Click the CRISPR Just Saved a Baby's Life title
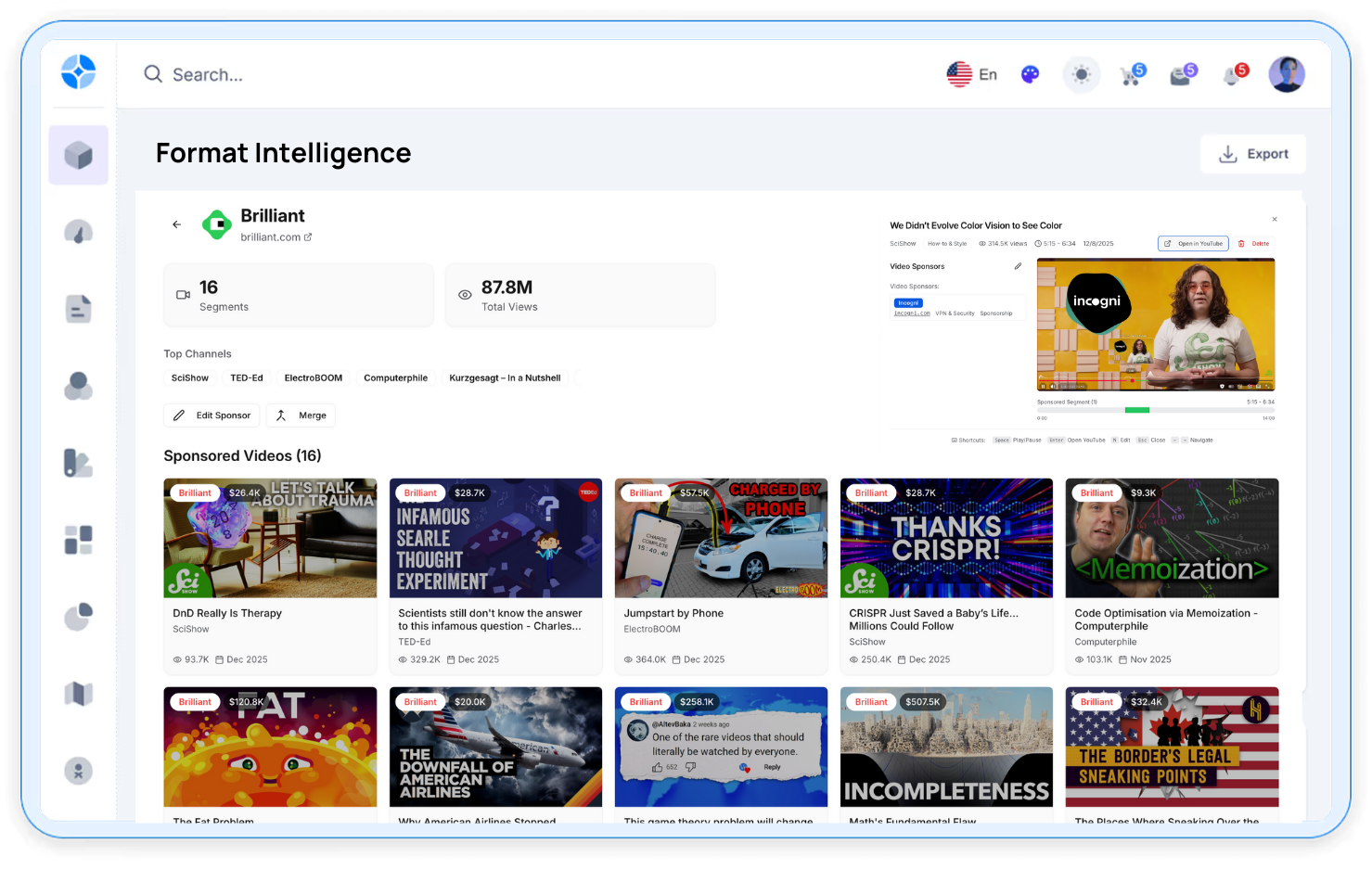 click(x=933, y=620)
